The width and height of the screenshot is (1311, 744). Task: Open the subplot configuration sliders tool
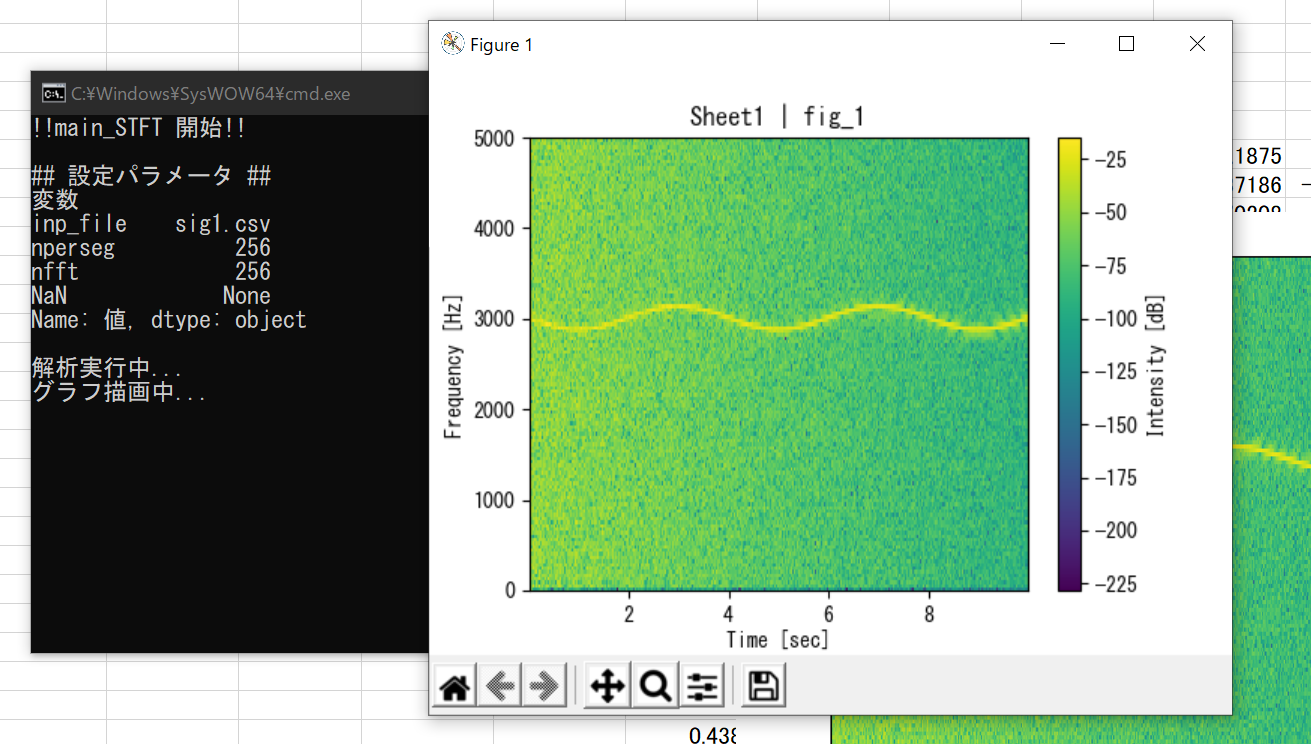point(702,685)
